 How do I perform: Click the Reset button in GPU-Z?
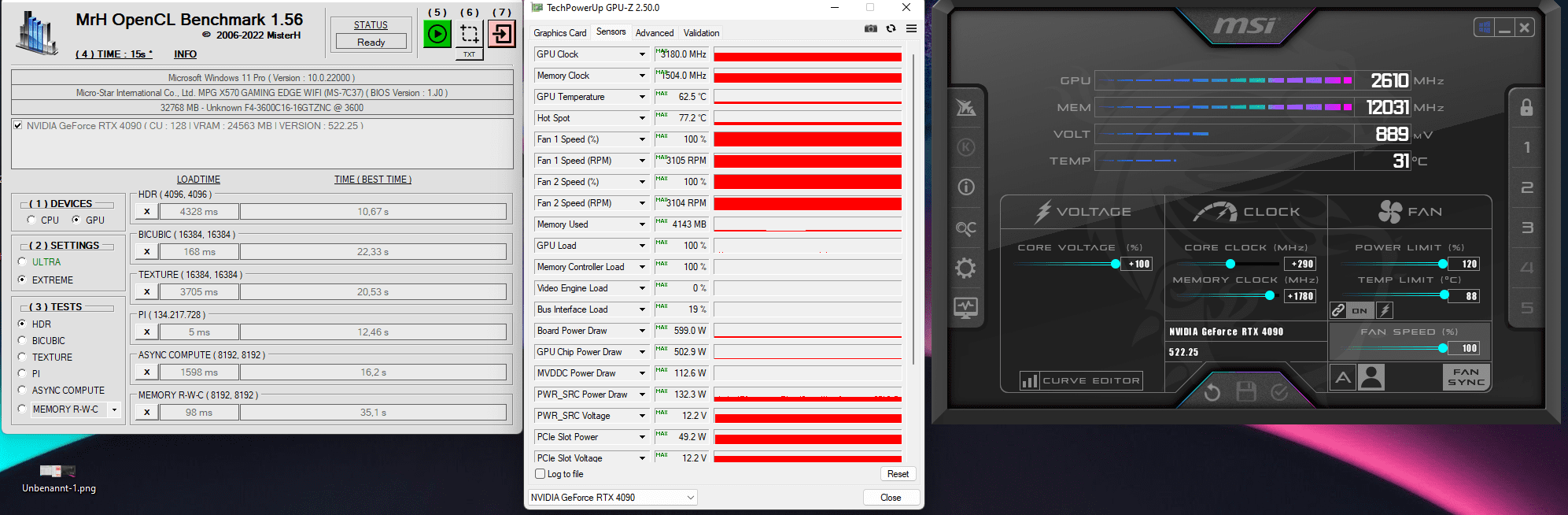tap(898, 474)
